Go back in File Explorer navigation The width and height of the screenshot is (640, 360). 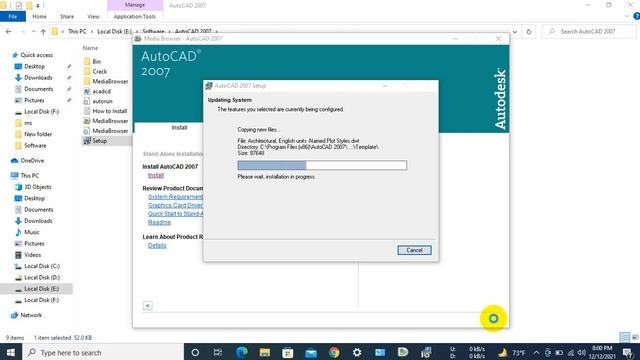(x=9, y=31)
